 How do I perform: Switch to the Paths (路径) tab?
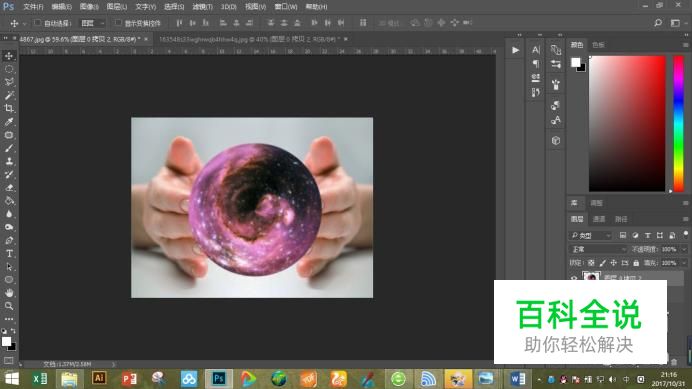tap(621, 219)
